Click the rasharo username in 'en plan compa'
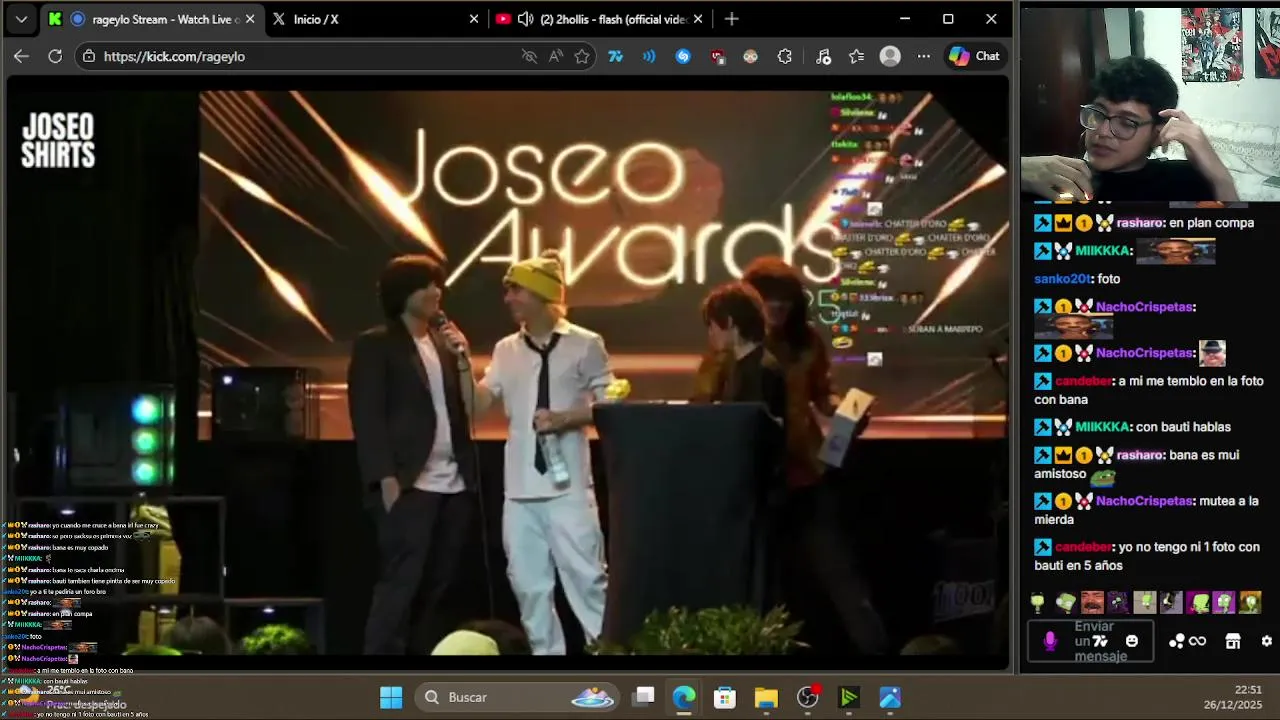Screen dimensions: 1280x720 [1139, 223]
